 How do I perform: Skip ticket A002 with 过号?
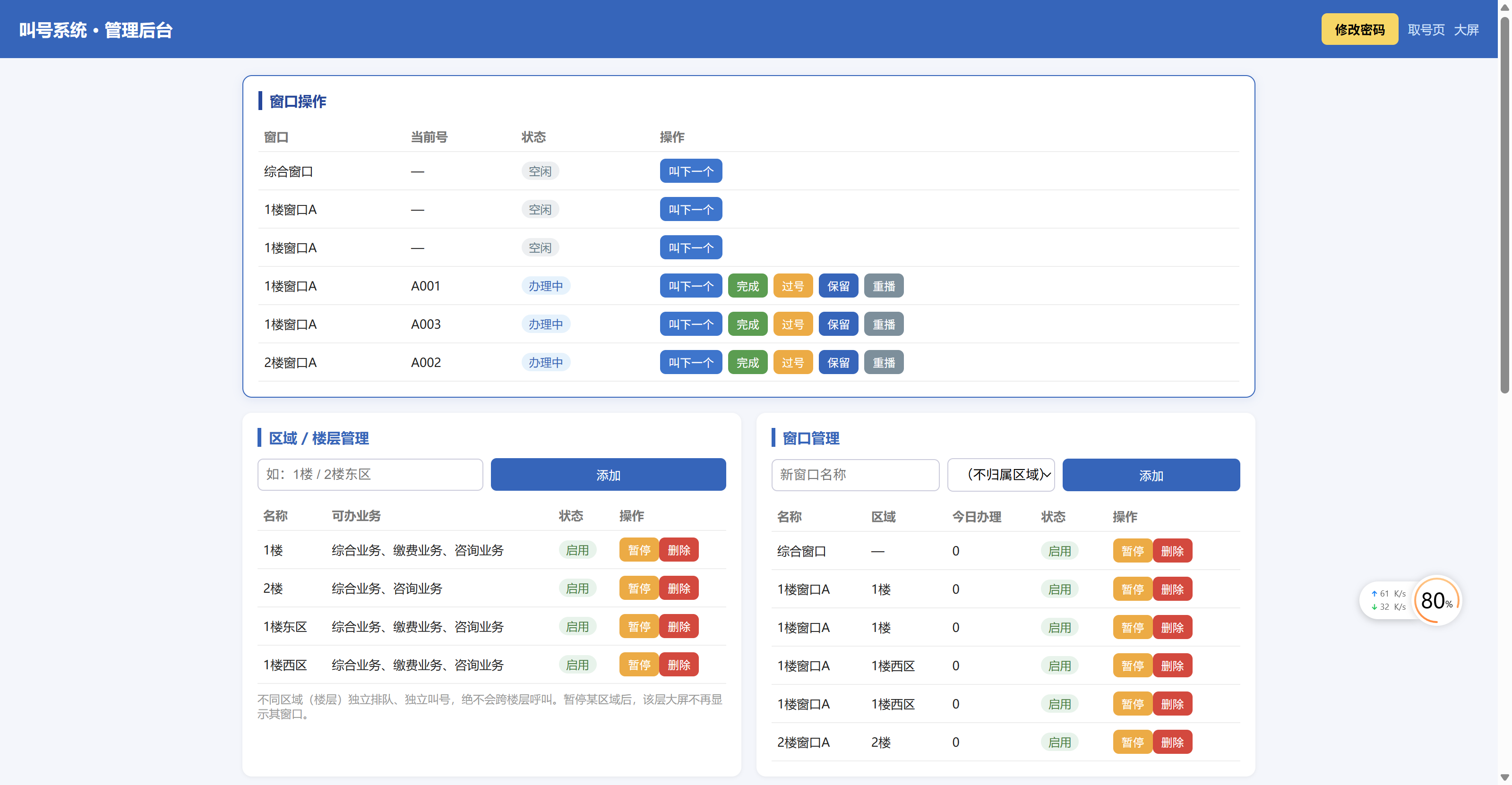point(792,362)
